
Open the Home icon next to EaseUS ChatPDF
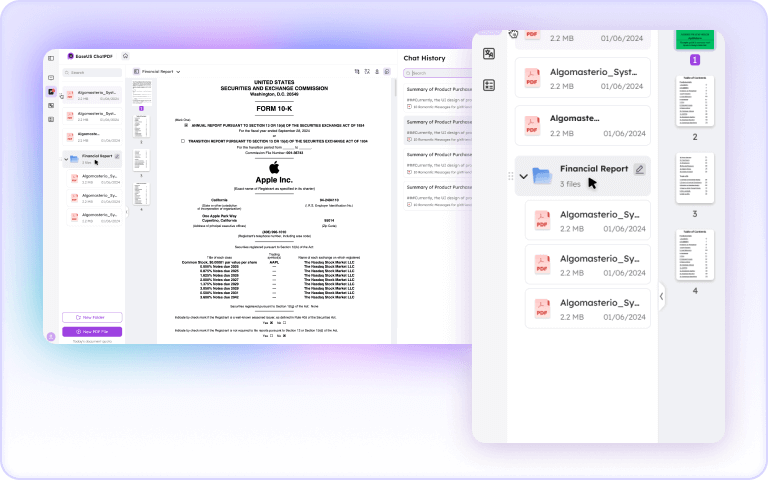[x=125, y=56]
